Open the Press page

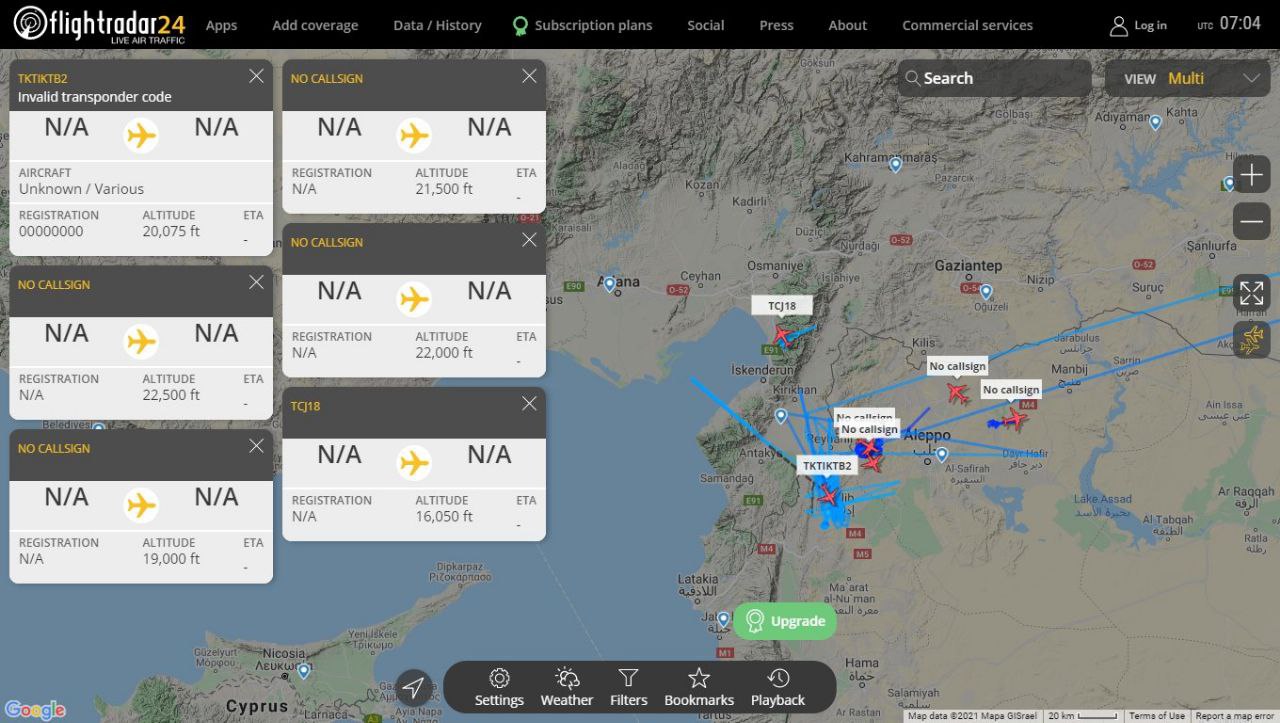(x=776, y=25)
